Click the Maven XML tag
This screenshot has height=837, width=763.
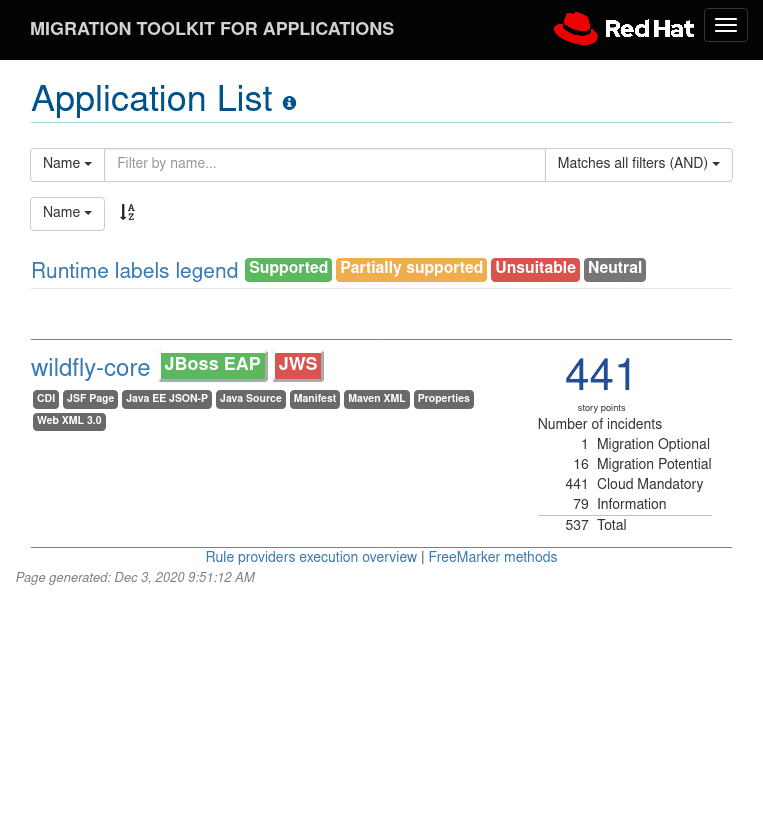point(376,399)
